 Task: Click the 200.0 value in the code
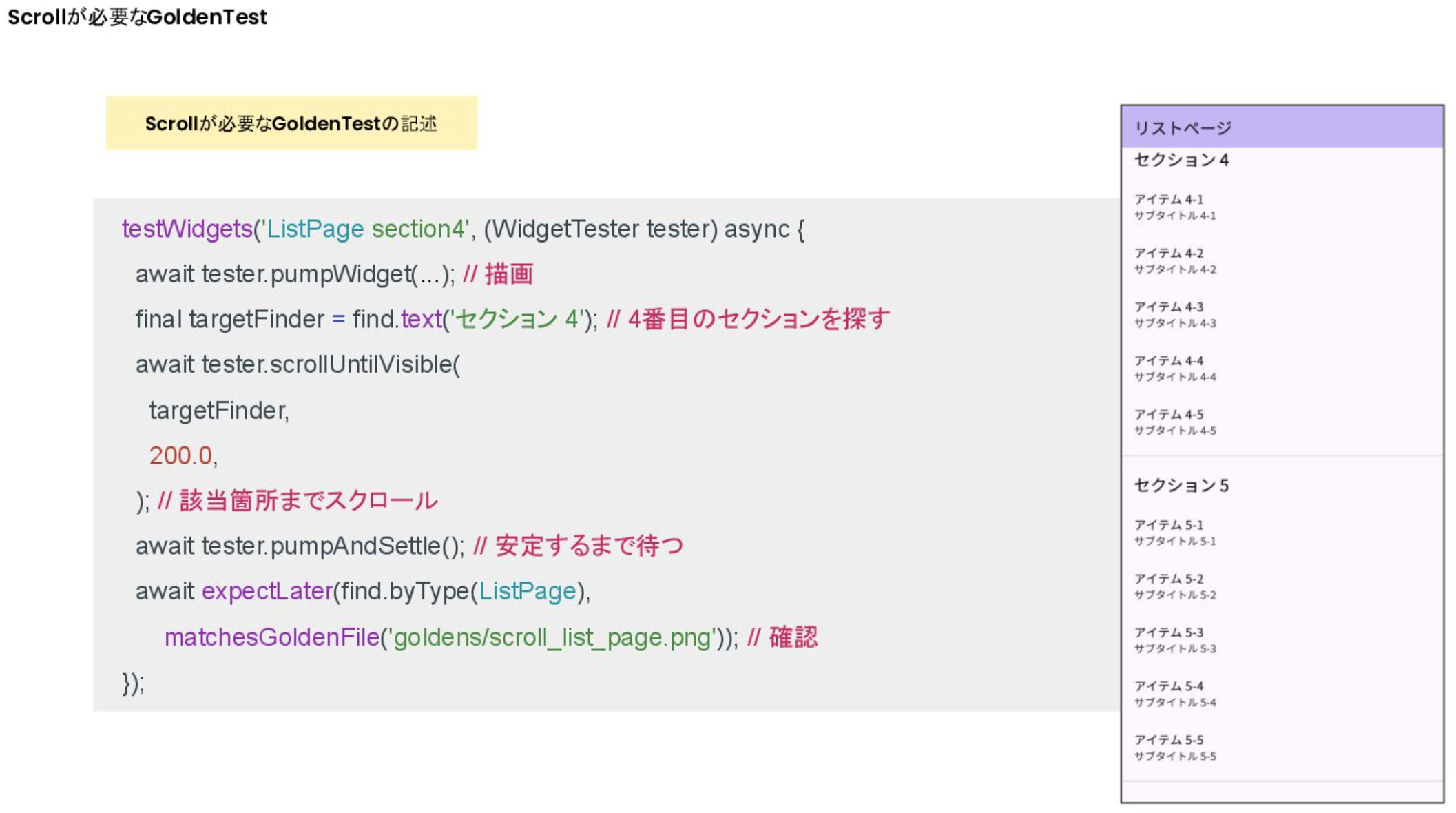pos(180,455)
